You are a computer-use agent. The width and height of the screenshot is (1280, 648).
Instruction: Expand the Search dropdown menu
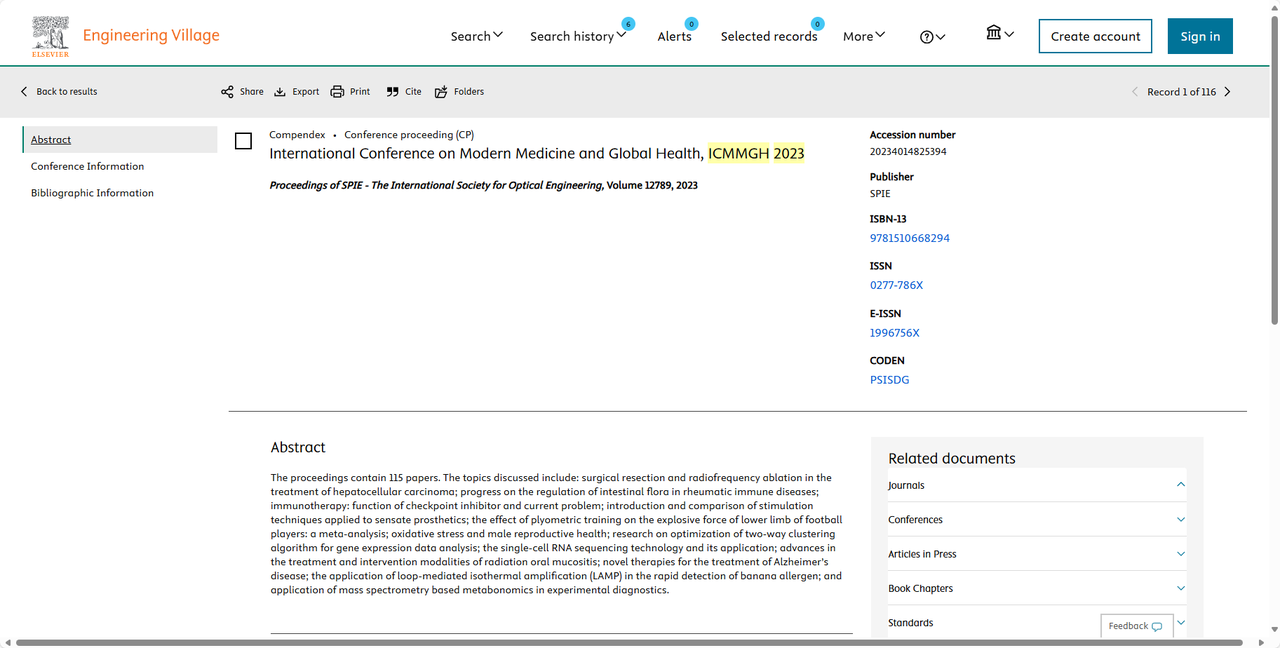[476, 36]
